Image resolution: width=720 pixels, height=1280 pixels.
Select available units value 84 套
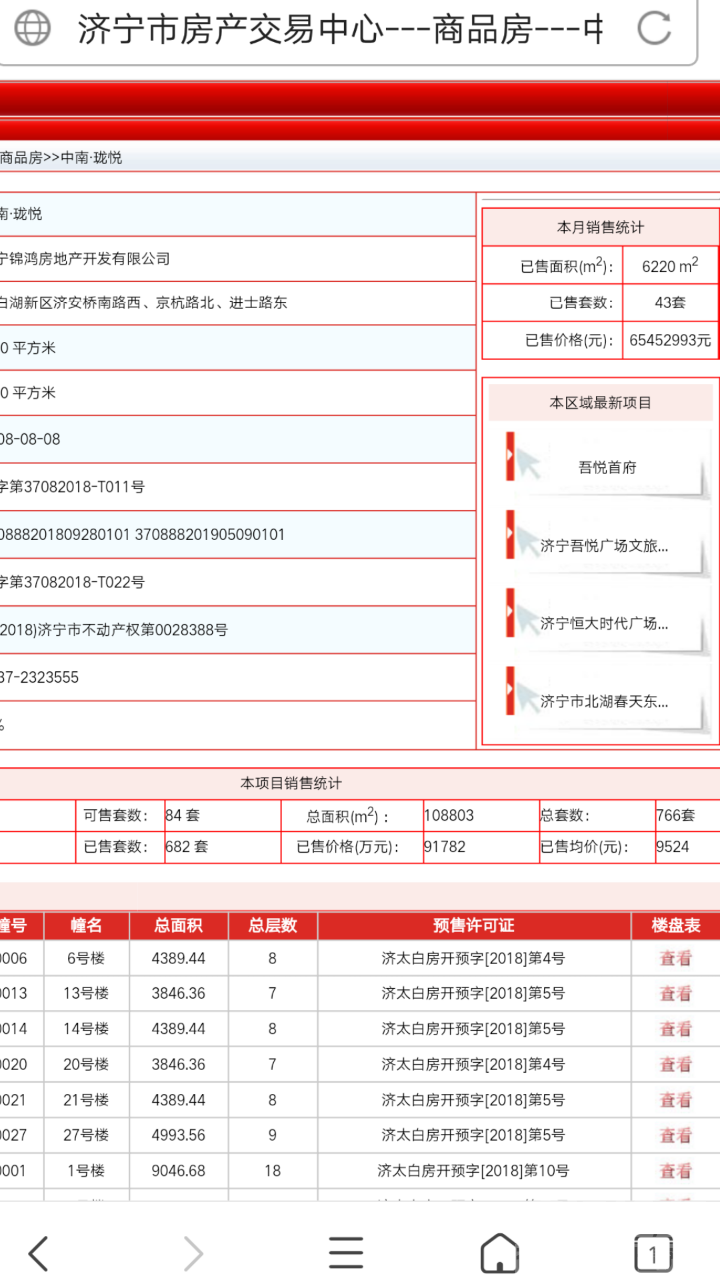click(x=182, y=815)
